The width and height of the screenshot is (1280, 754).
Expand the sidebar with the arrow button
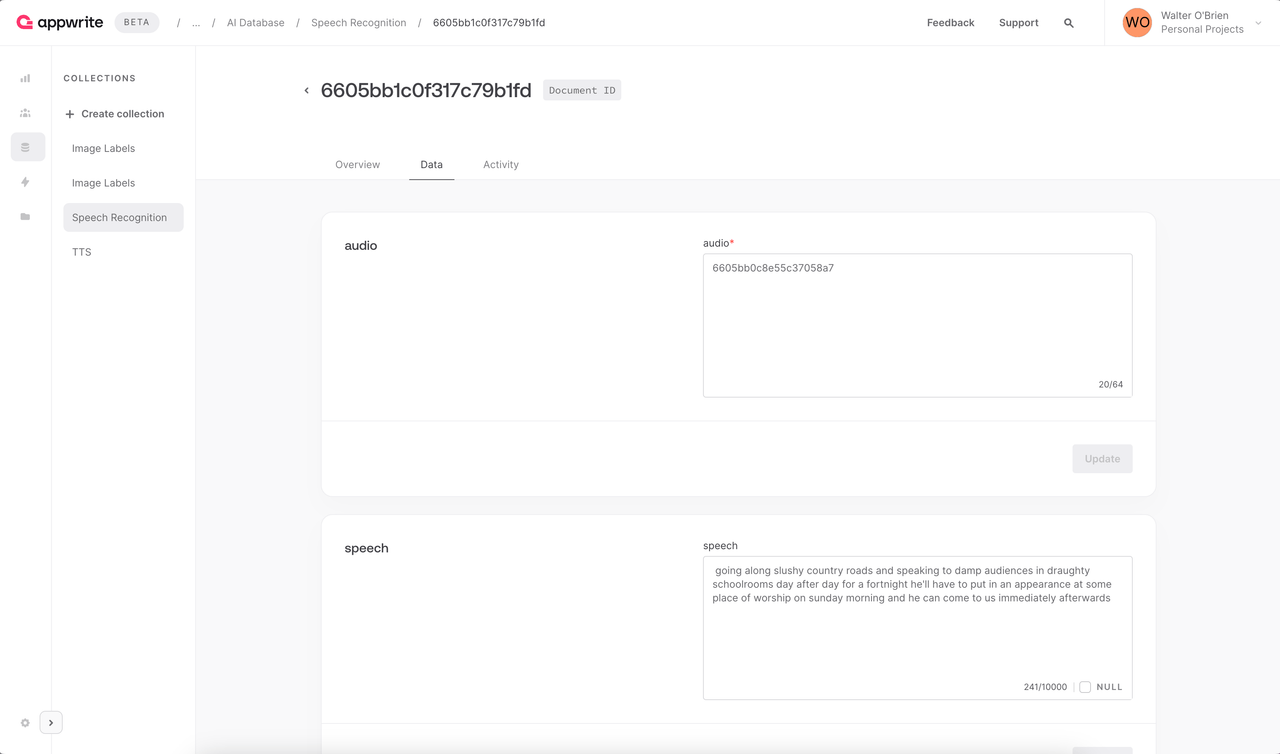[51, 722]
